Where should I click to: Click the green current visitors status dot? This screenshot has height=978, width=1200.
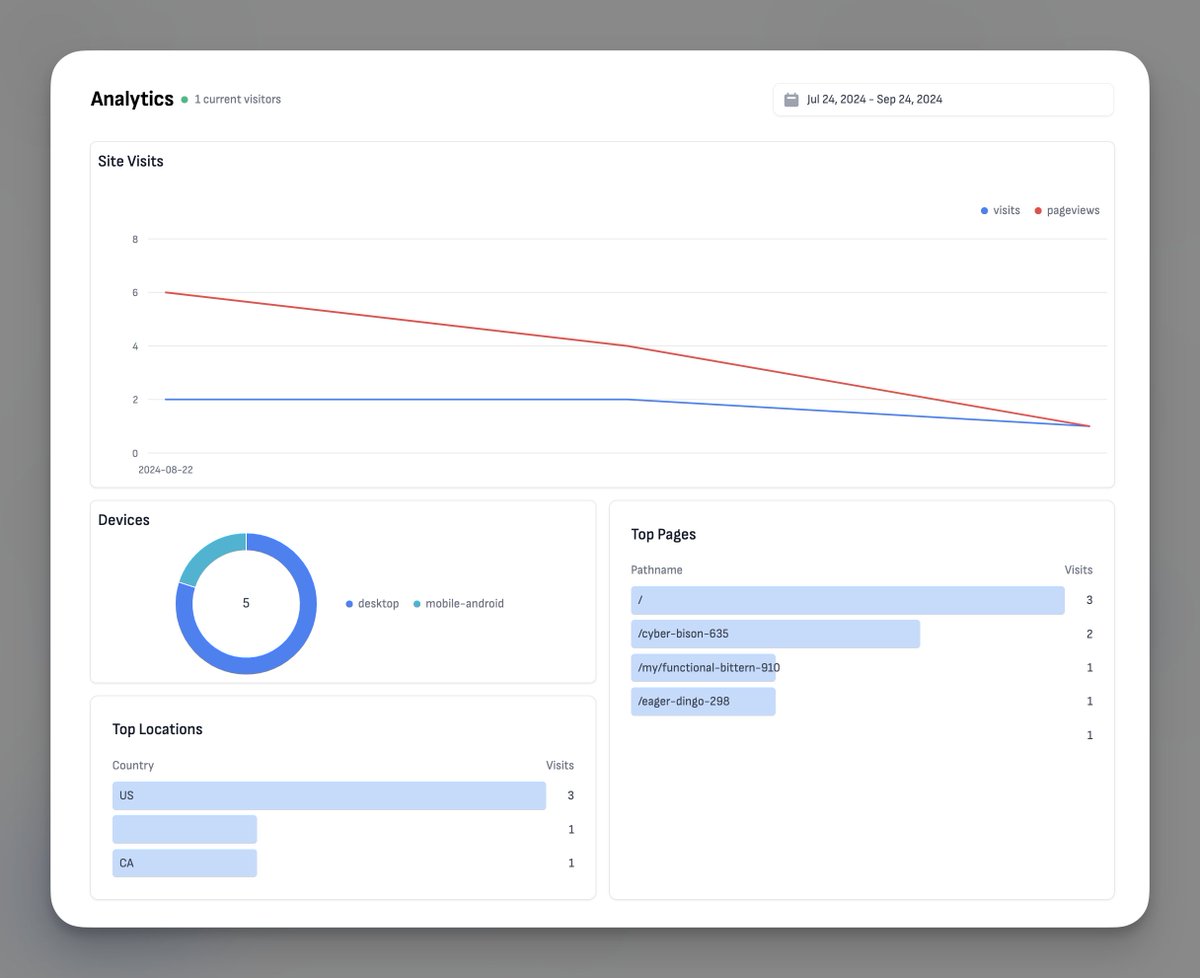pos(184,100)
